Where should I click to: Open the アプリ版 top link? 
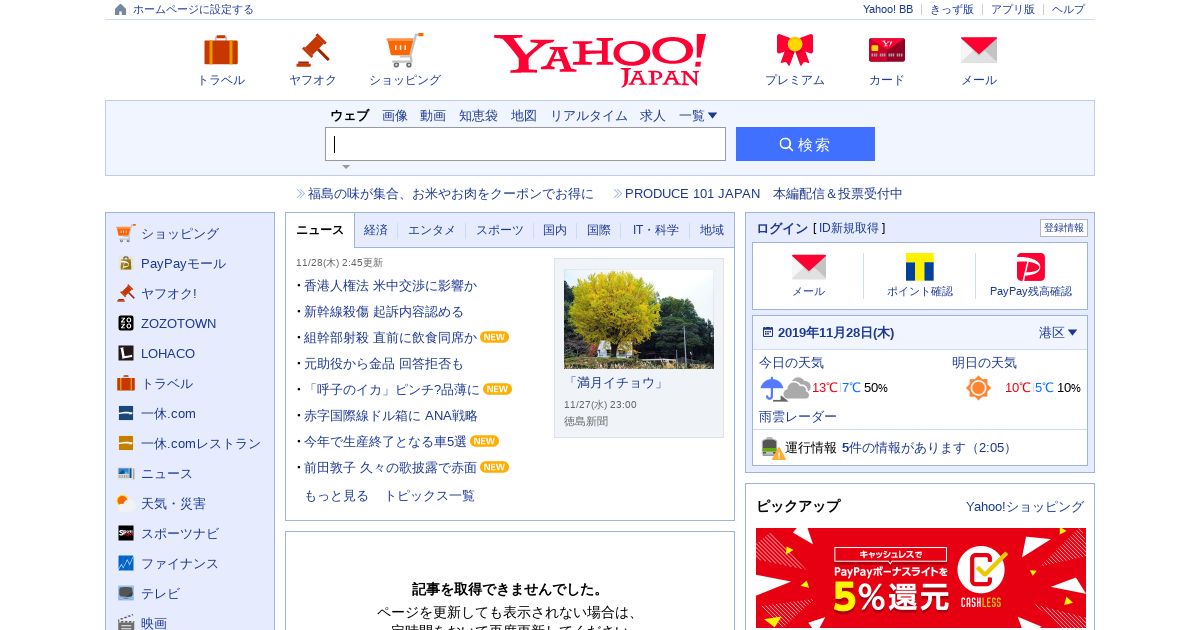1013,9
